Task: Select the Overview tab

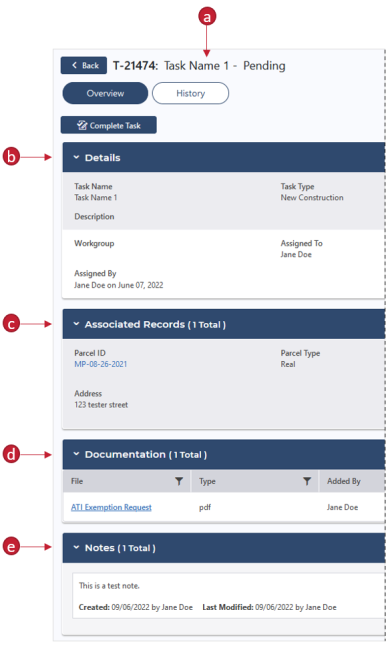Action: 105,93
